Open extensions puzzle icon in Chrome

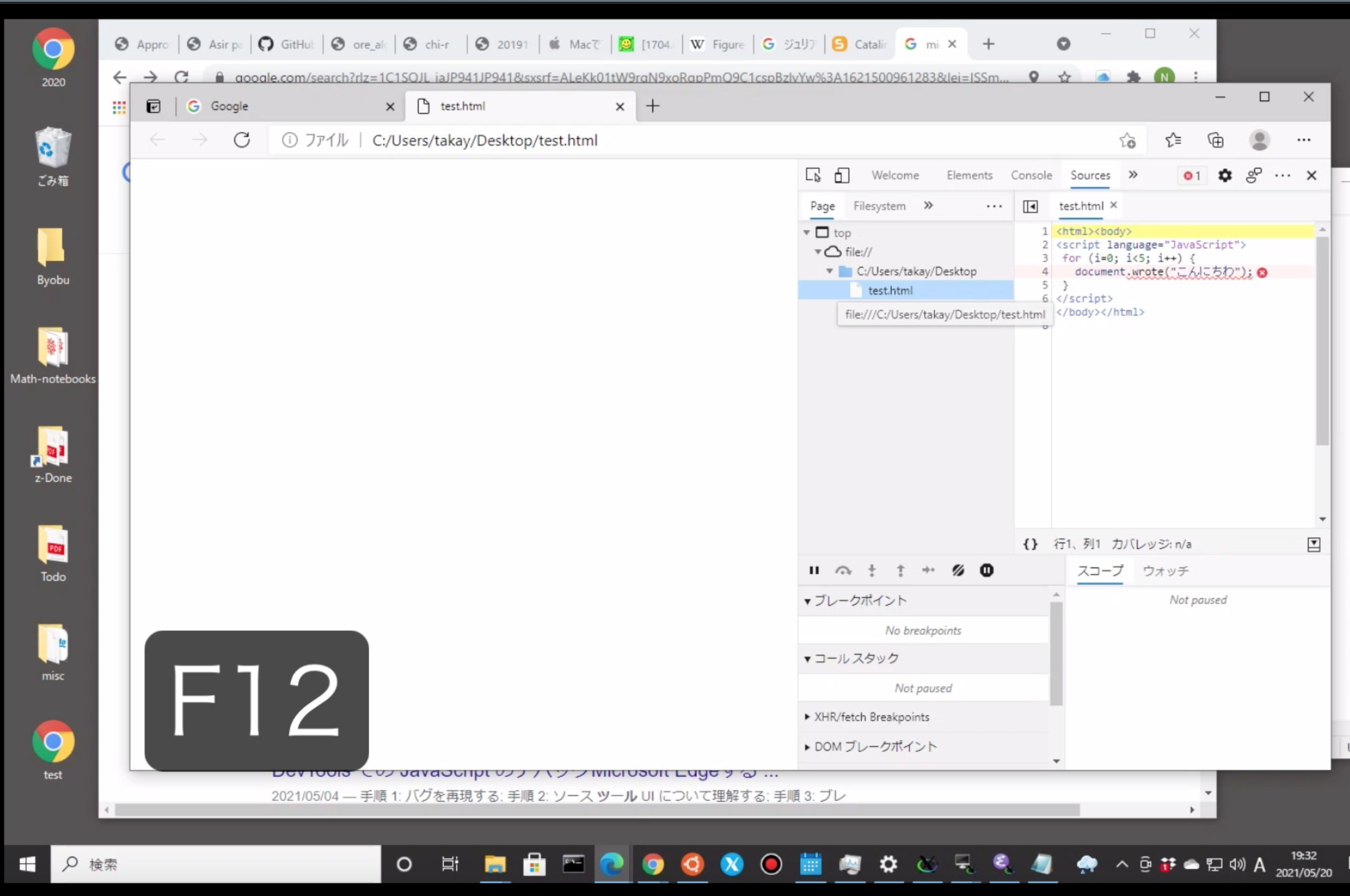pos(1134,77)
